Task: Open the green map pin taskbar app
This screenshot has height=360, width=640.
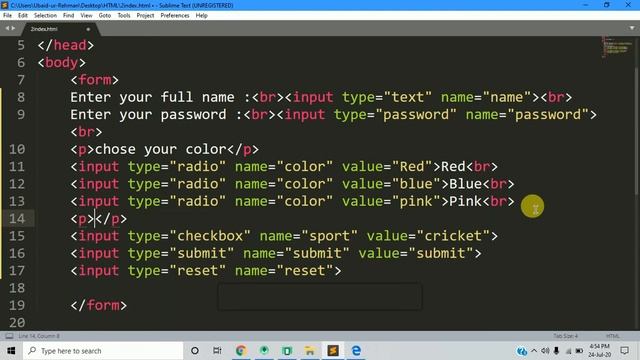Action: pyautogui.click(x=264, y=351)
